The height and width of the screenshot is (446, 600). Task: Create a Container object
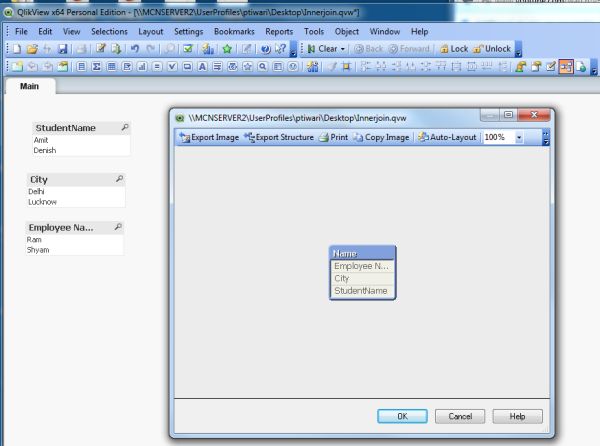click(278, 67)
